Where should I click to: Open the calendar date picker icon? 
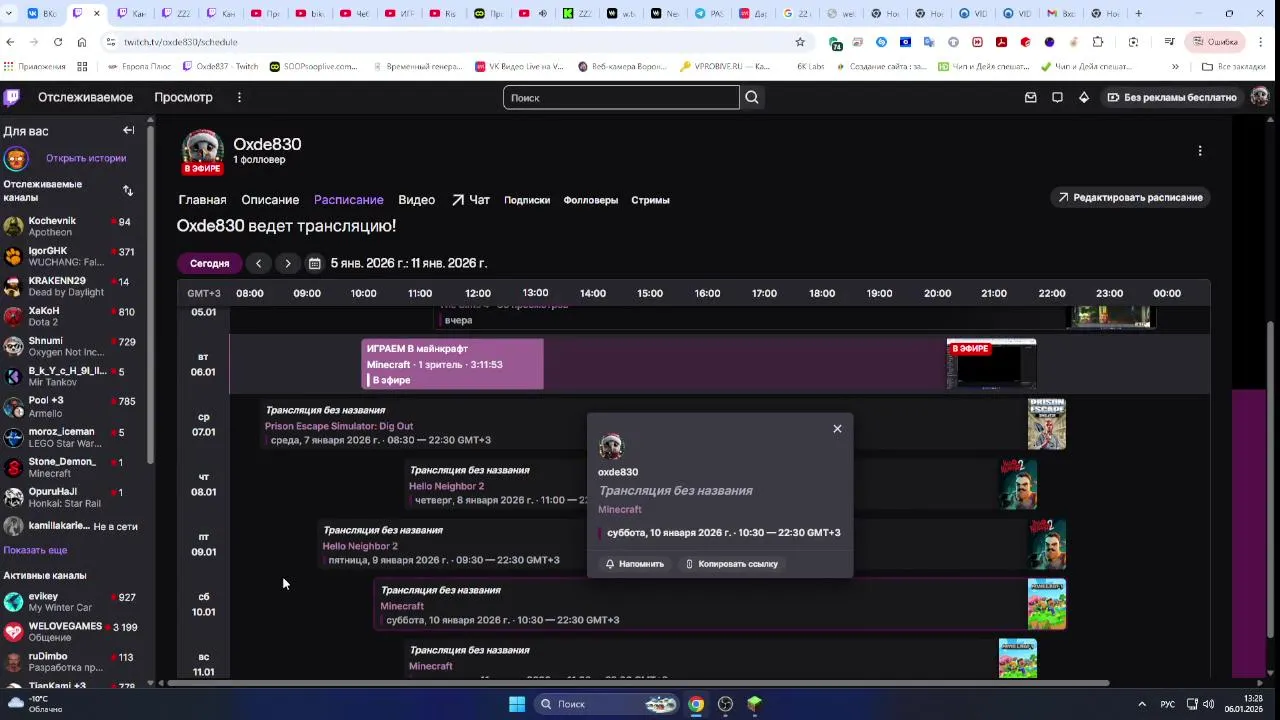click(x=314, y=263)
